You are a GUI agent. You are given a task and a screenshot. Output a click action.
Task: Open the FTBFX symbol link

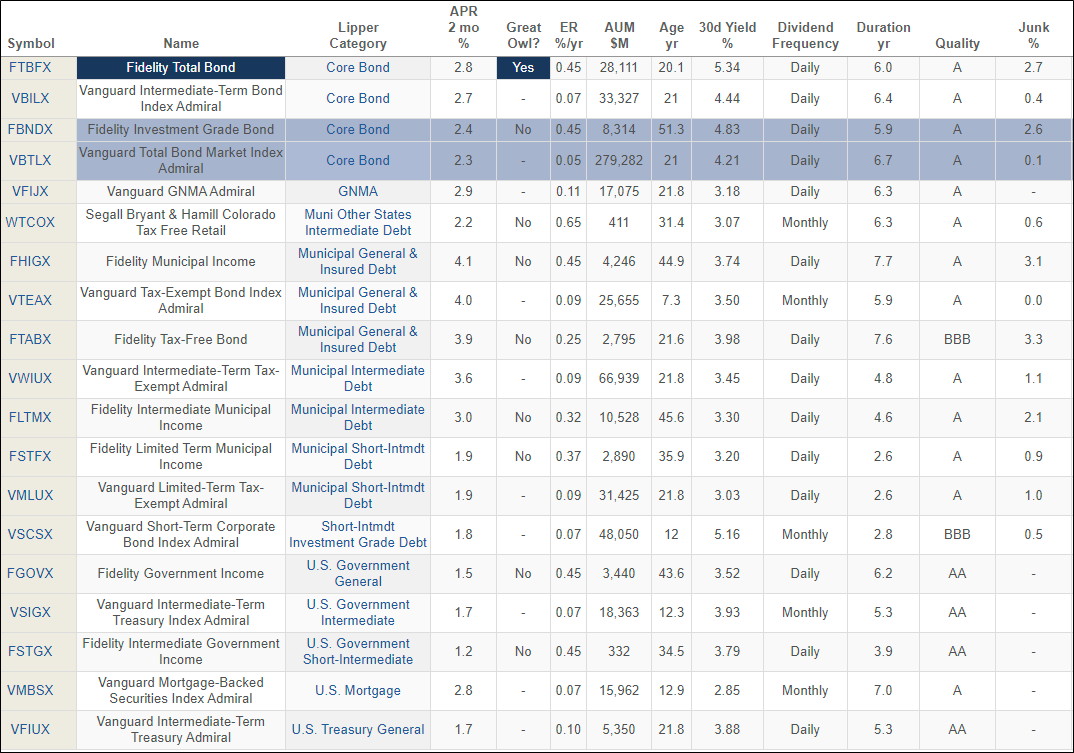[x=30, y=68]
